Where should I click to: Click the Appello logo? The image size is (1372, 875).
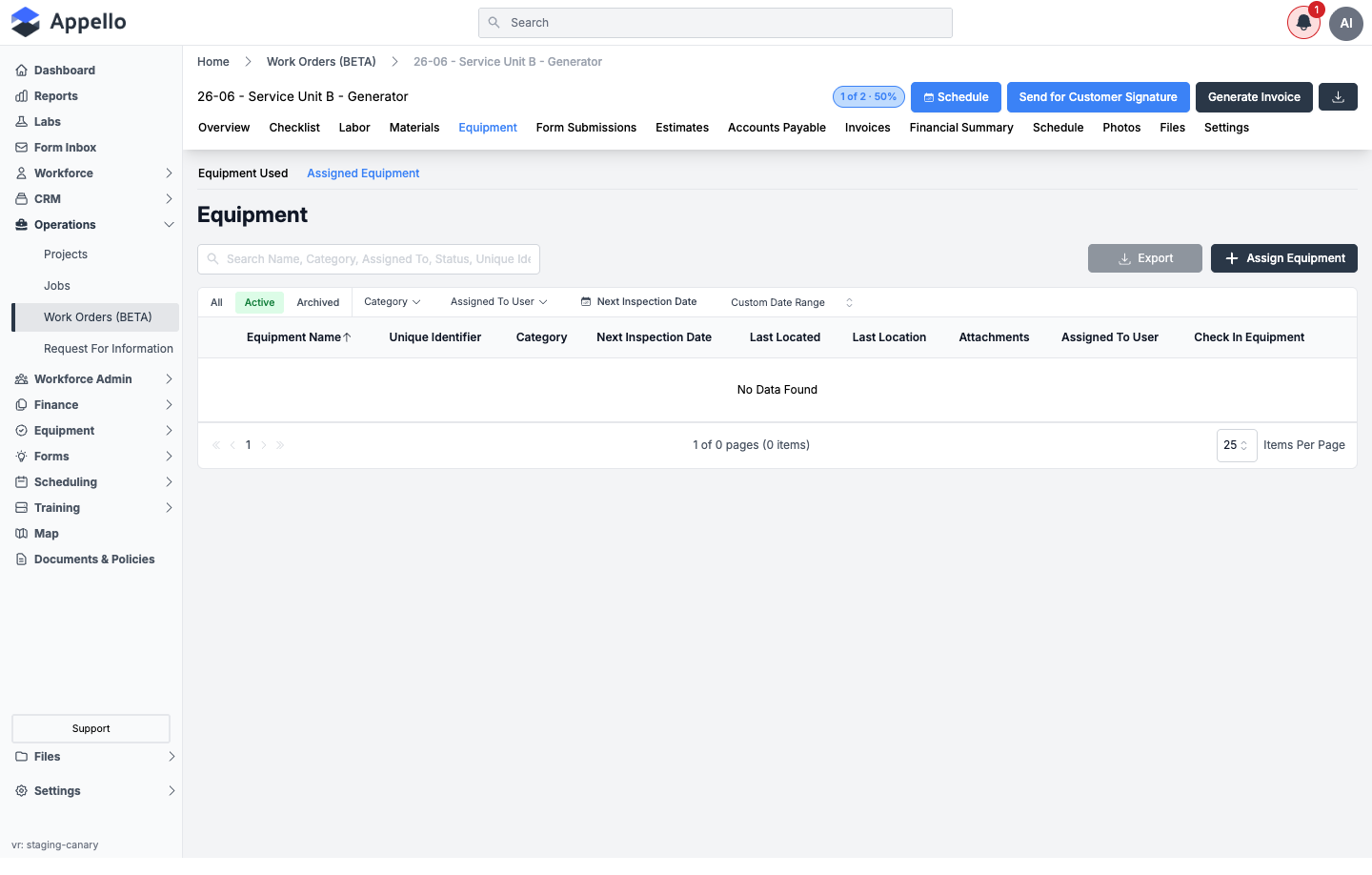pos(69,22)
